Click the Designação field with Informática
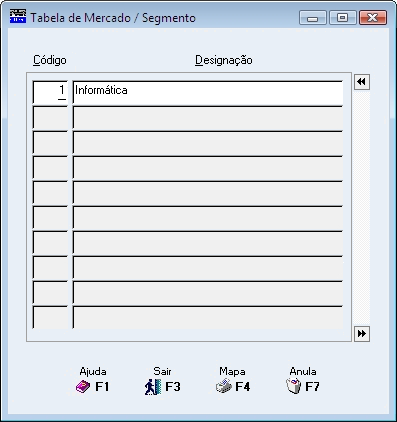The image size is (397, 422). 208,92
